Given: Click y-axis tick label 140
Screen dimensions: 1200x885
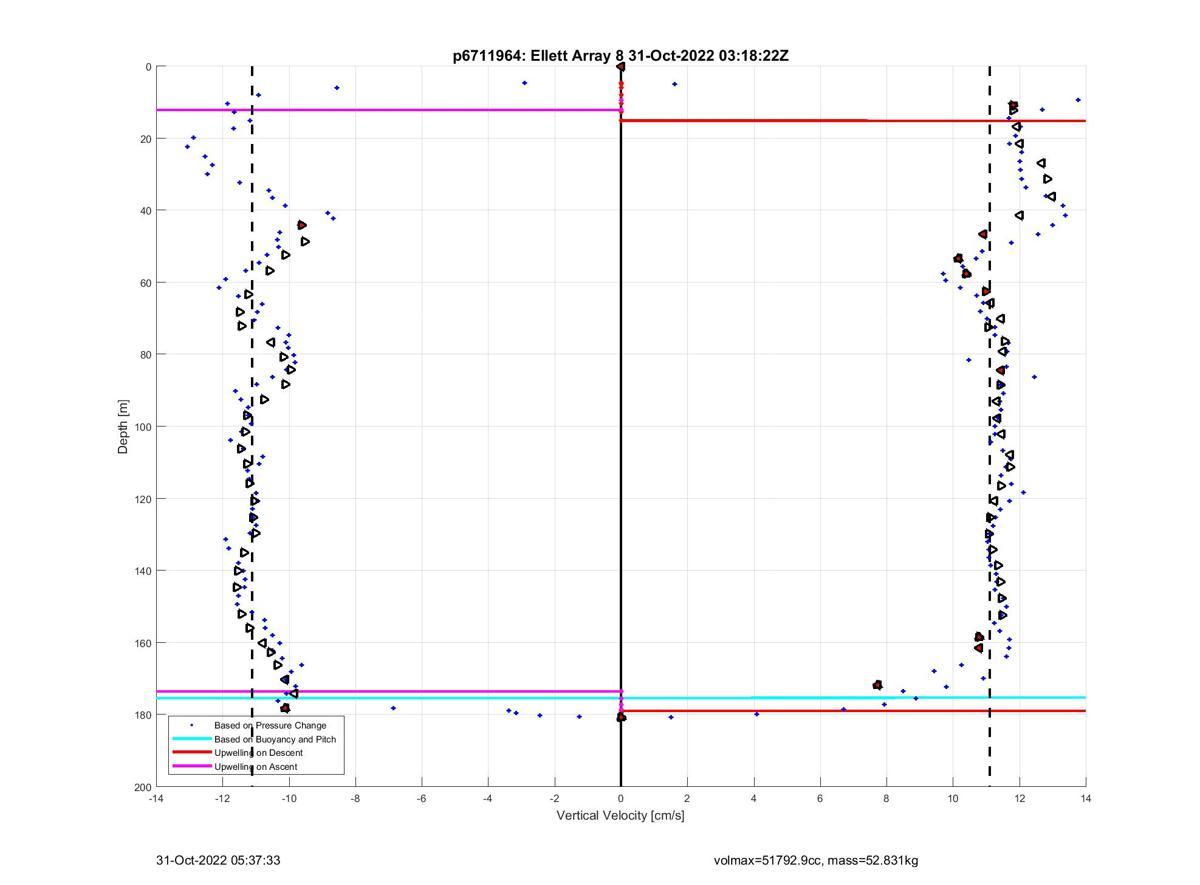Looking at the screenshot, I should (142, 571).
